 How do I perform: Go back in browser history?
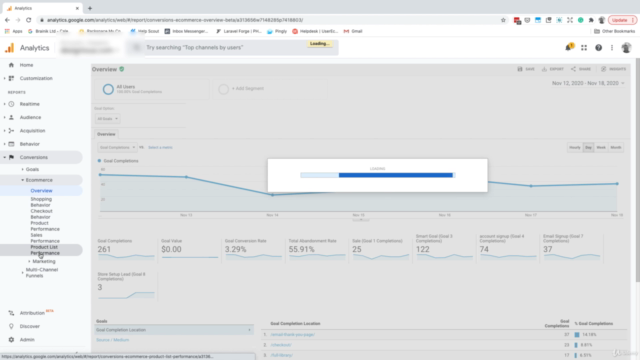7,20
